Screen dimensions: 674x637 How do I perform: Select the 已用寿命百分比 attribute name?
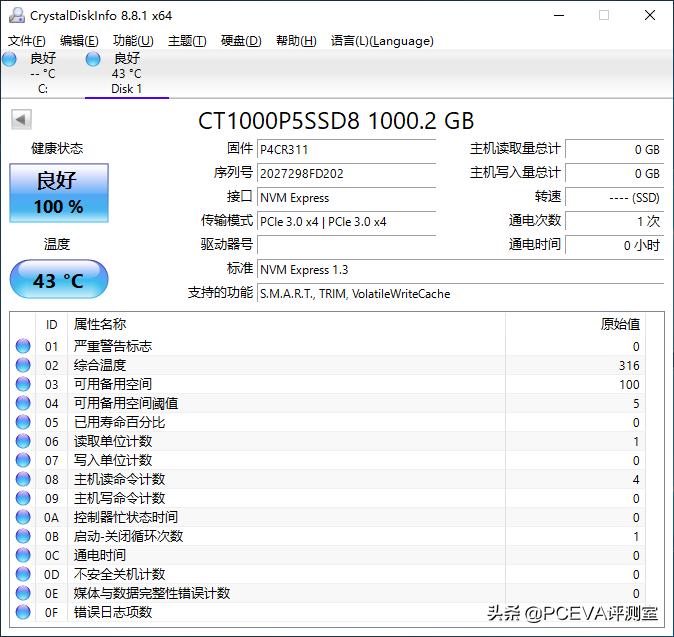(119, 422)
